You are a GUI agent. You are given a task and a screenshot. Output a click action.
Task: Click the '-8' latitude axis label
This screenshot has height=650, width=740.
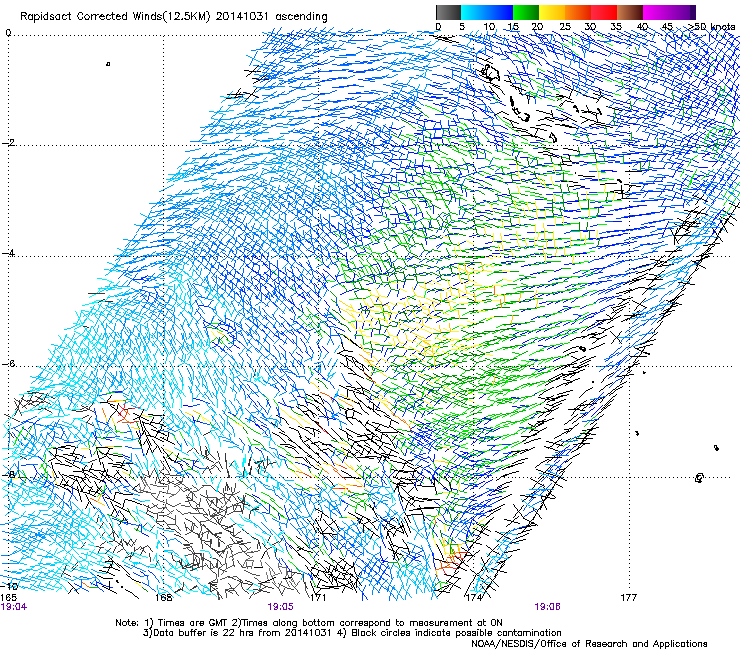[x=9, y=474]
